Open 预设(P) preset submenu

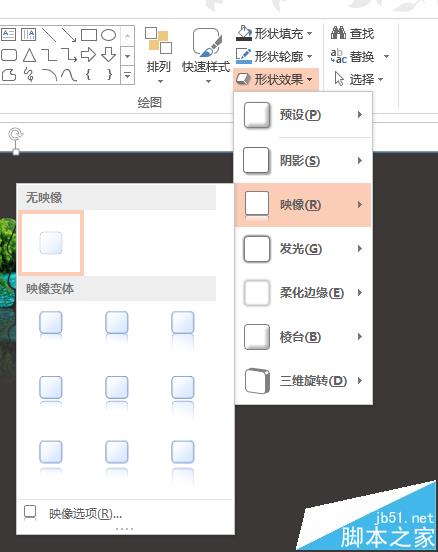coord(303,115)
